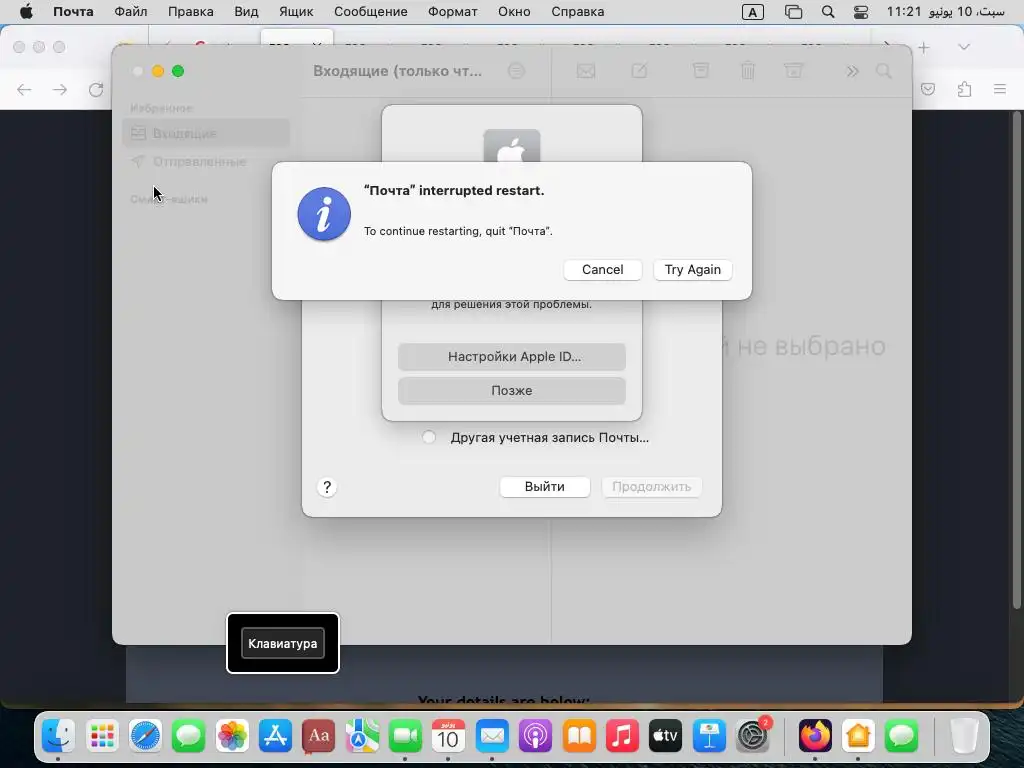Click Firefox new tab plus button
The width and height of the screenshot is (1024, 768).
(x=923, y=48)
